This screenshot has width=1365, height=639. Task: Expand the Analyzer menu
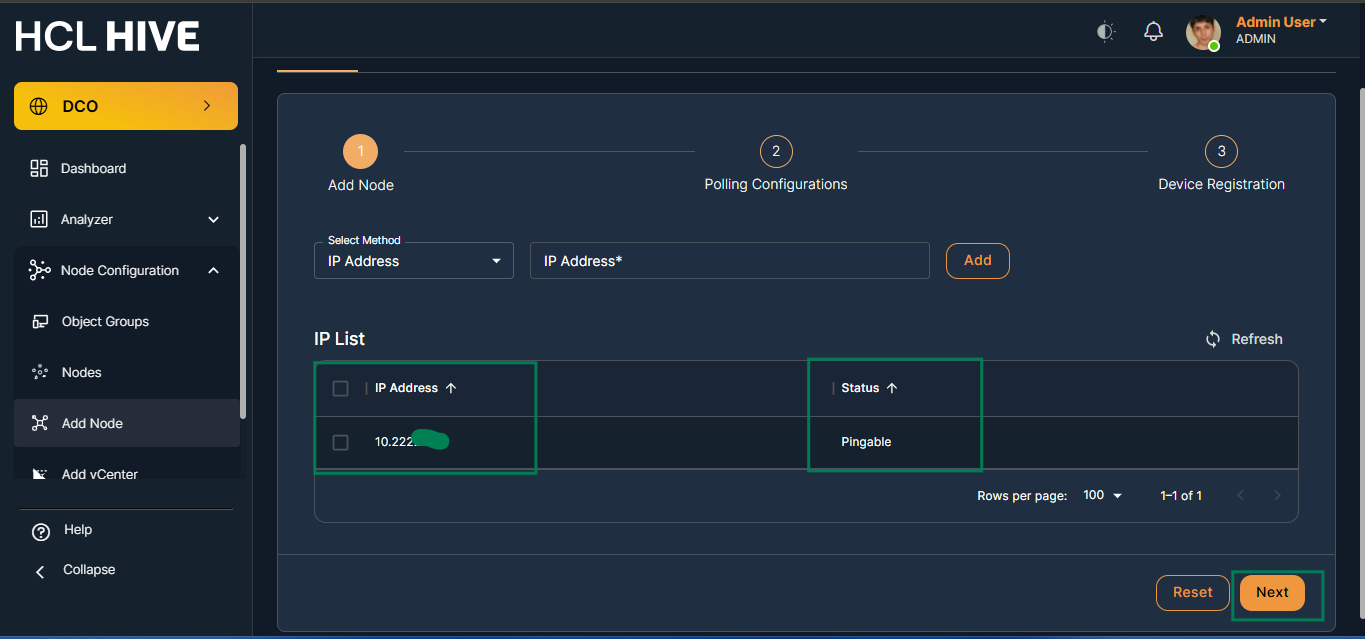tap(213, 219)
